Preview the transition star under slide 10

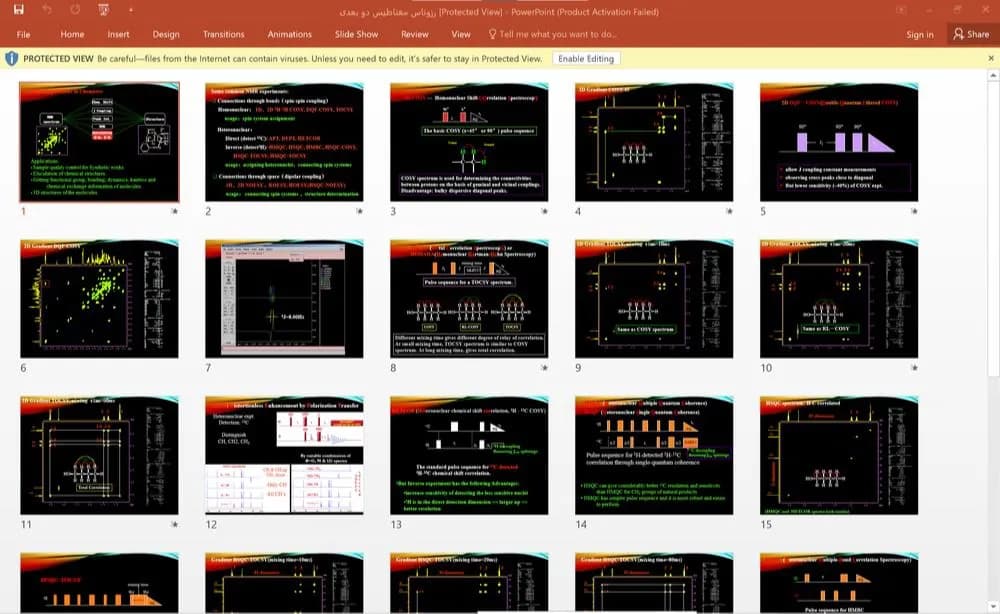[914, 368]
